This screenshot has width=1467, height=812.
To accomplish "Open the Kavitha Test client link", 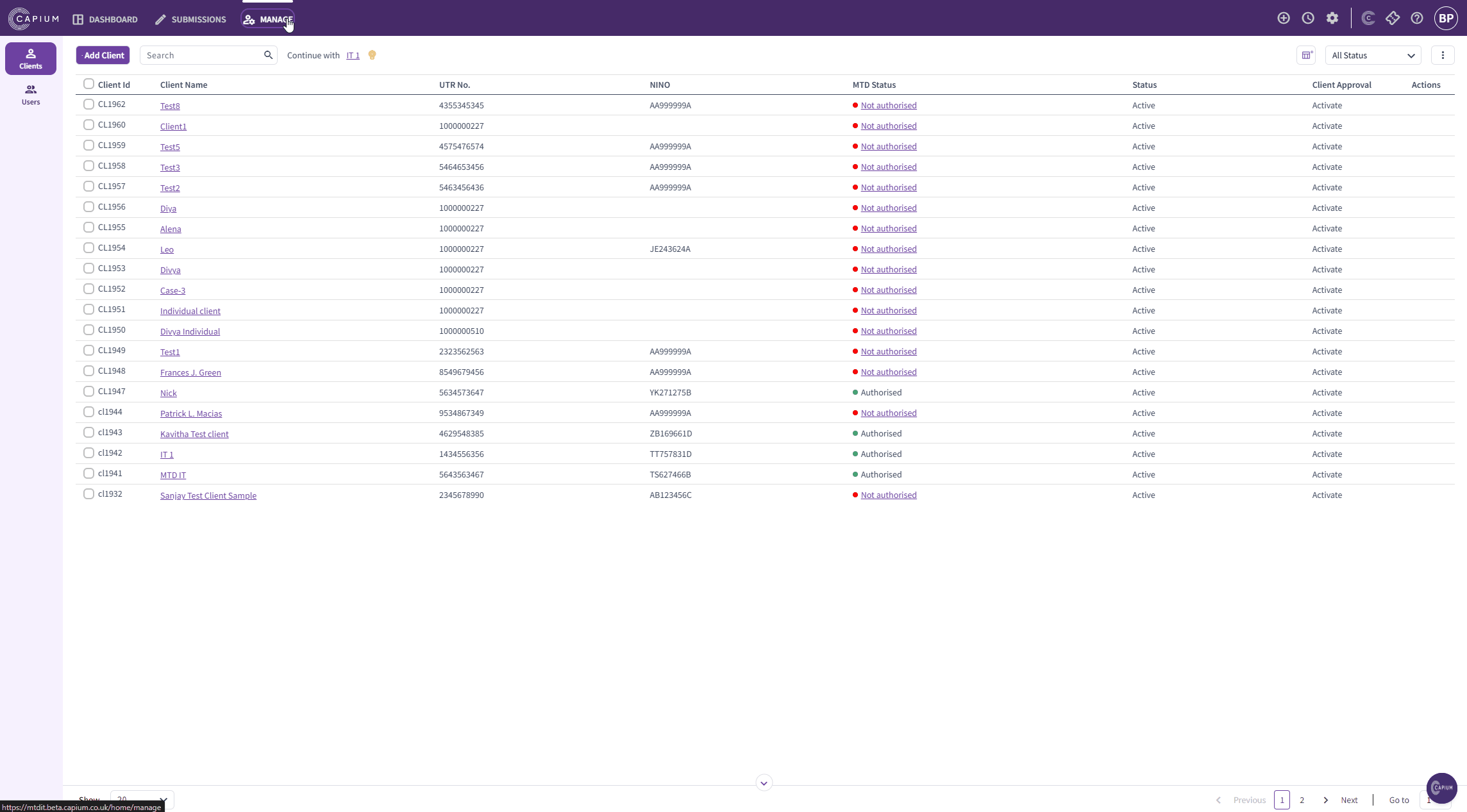I will click(x=194, y=434).
